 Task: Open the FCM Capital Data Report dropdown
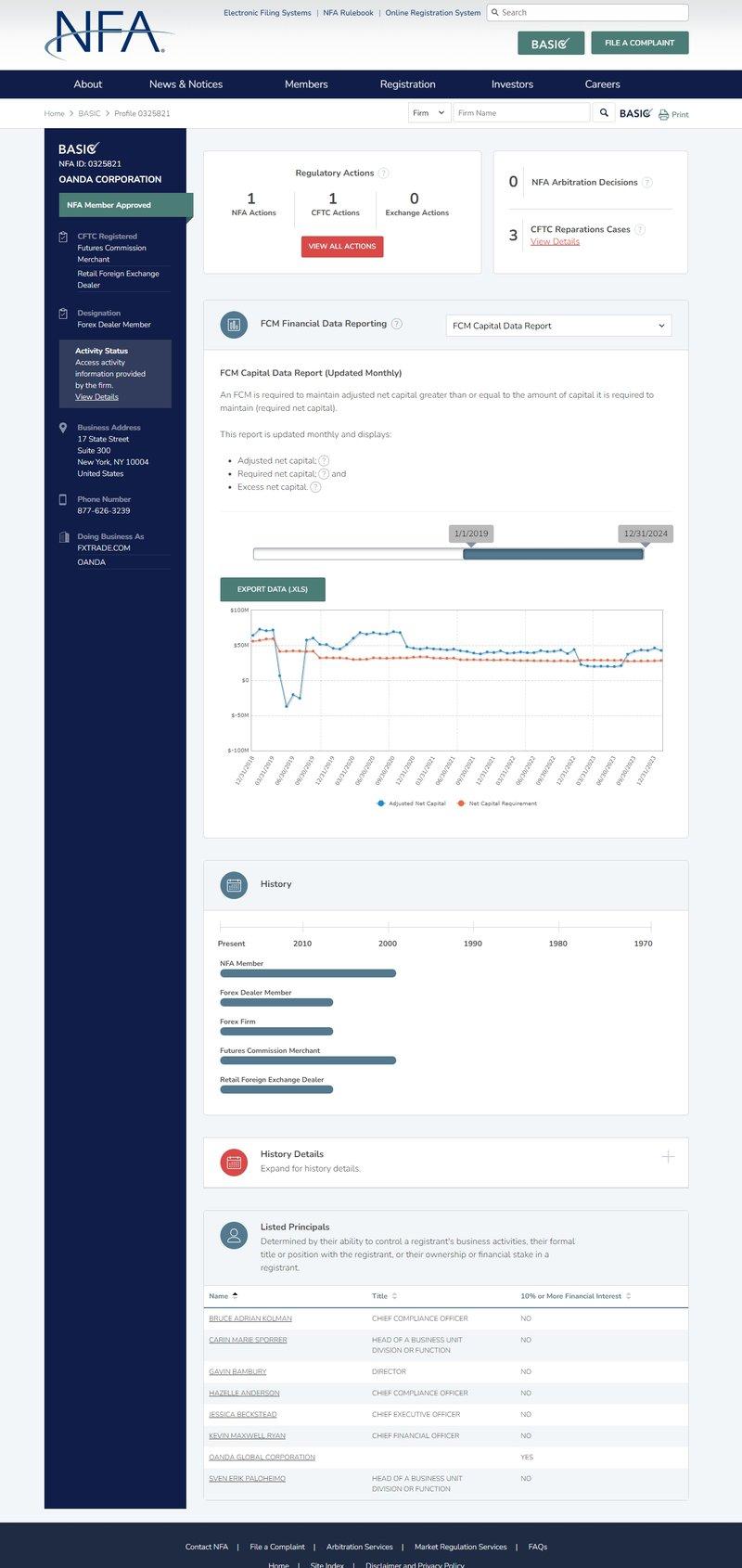(558, 326)
